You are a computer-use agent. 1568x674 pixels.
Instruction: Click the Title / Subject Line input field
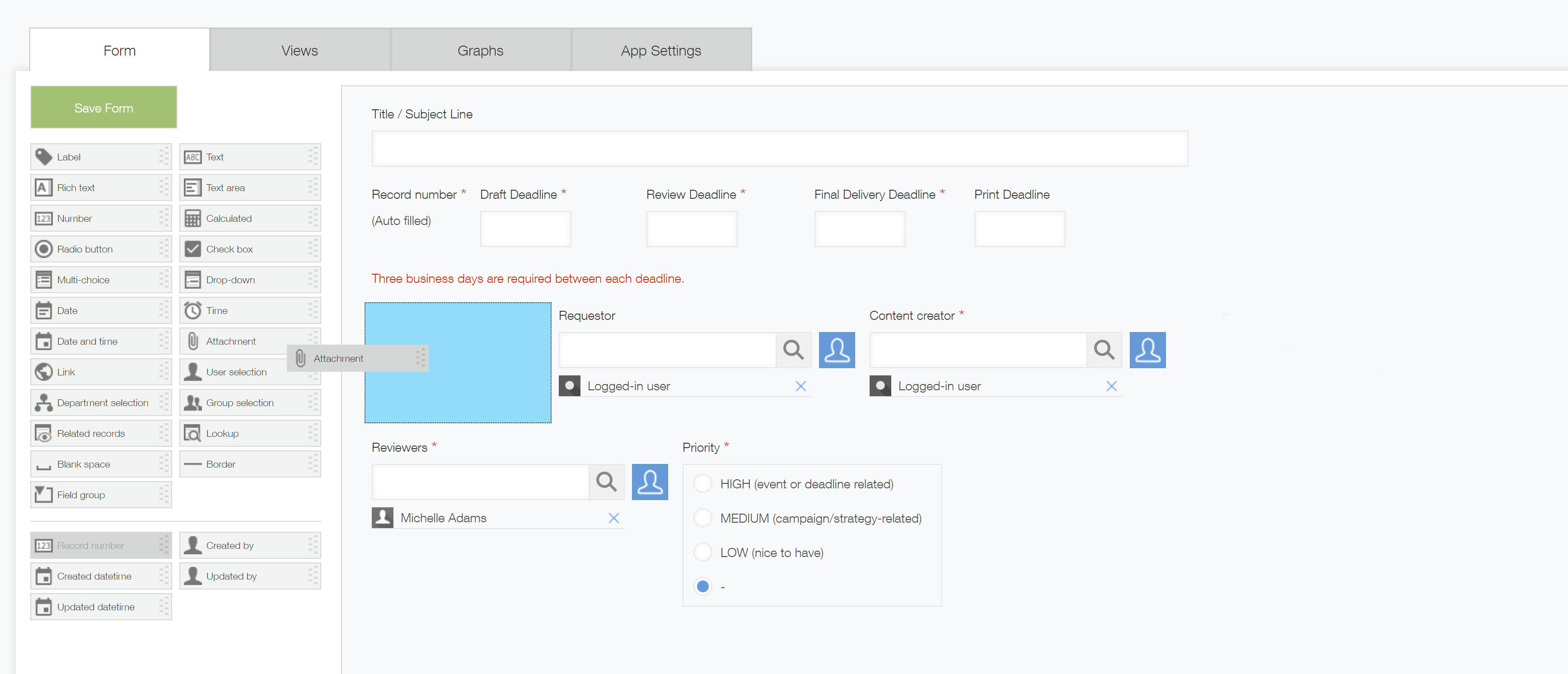(778, 149)
